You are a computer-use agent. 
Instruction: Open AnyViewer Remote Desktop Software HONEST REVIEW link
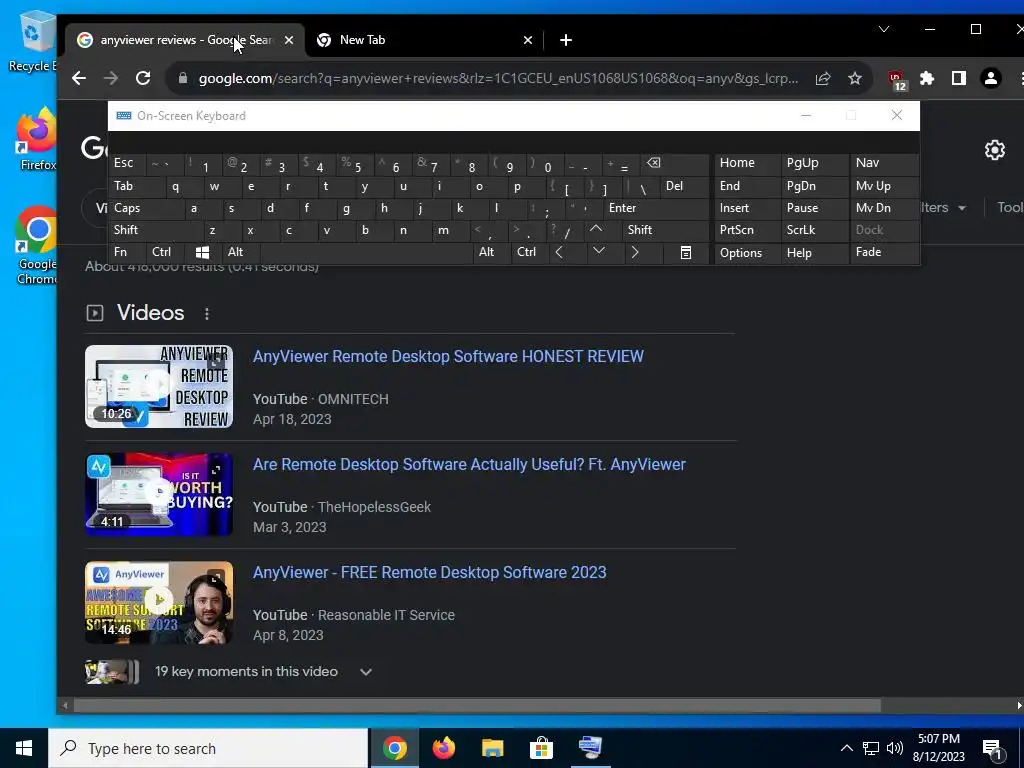pos(448,357)
